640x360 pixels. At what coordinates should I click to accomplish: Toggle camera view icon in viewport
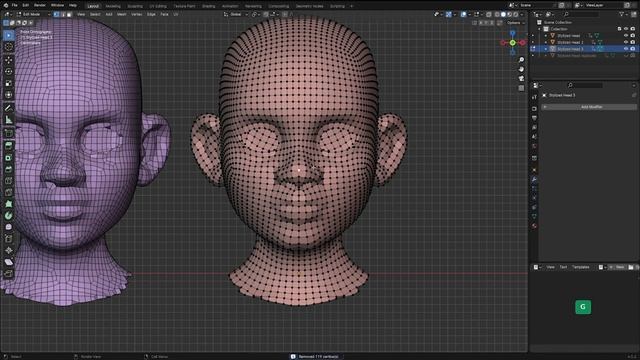pos(521,79)
